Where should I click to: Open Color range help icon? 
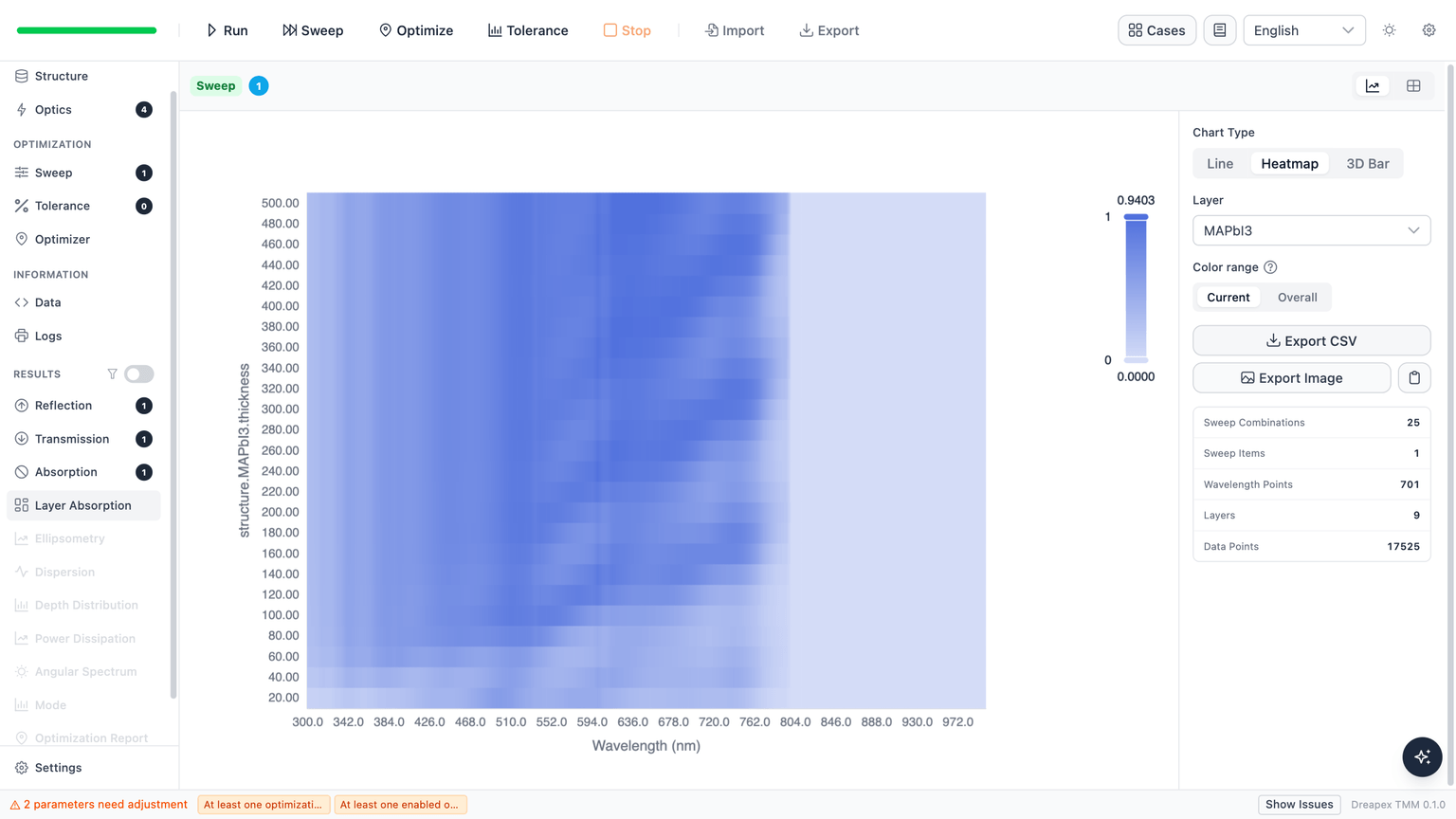pos(1270,267)
